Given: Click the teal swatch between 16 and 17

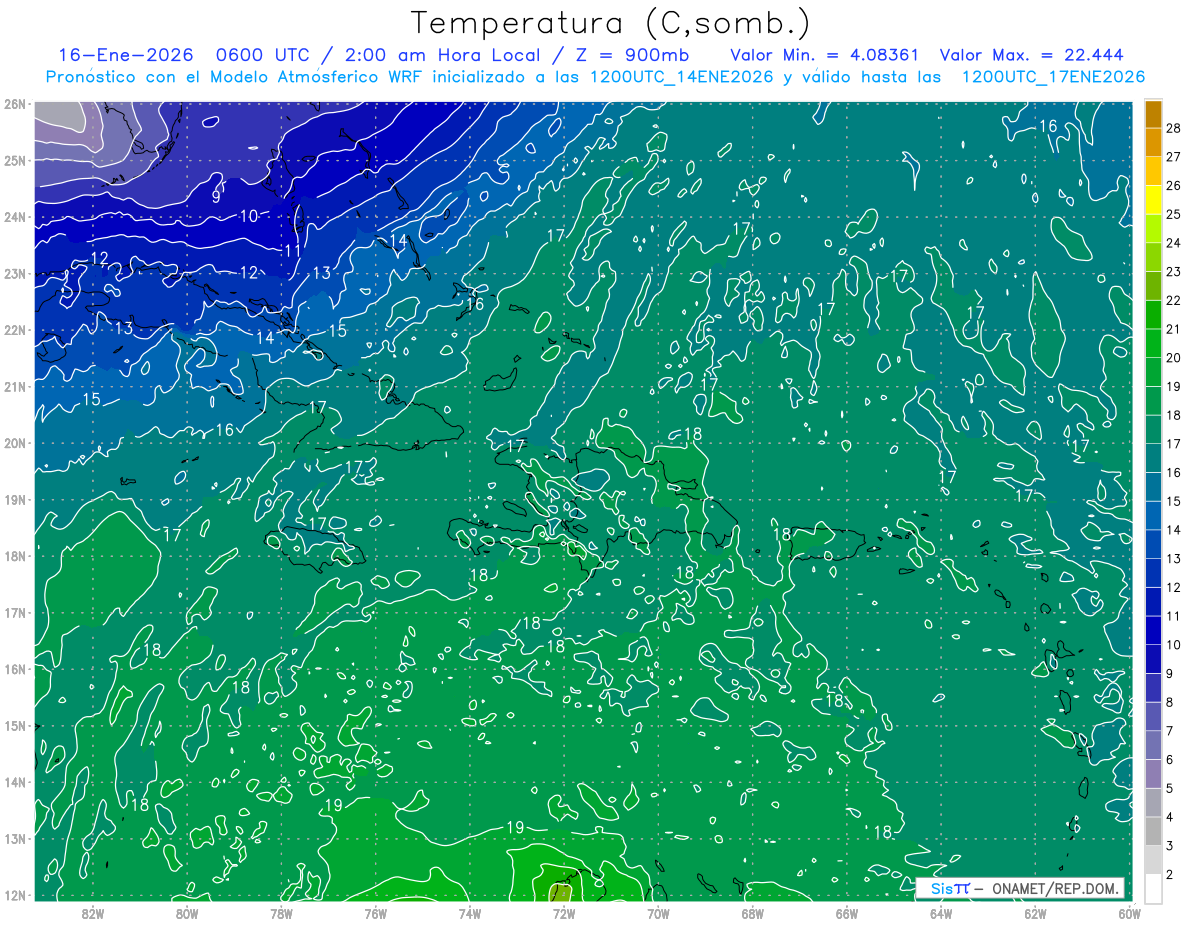Looking at the screenshot, I should 1154,458.
